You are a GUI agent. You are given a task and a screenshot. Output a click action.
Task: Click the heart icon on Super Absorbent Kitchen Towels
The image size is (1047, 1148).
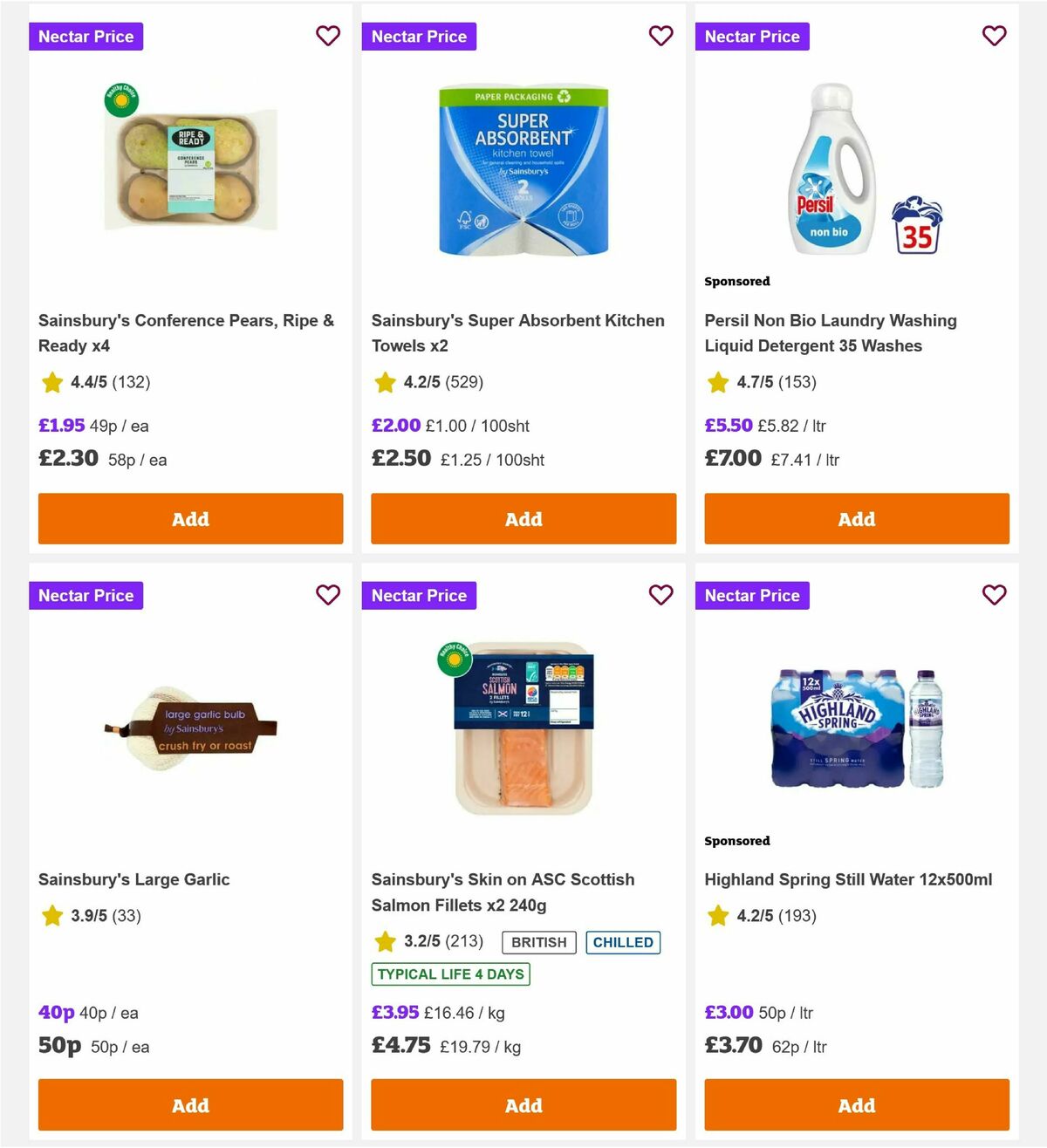tap(661, 36)
